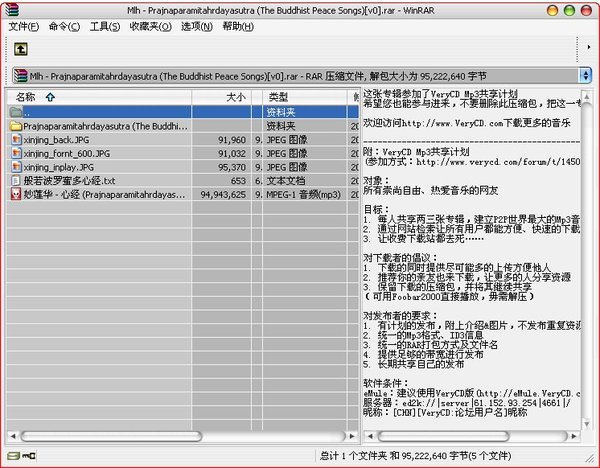Click folder icon of Prajnaparamitahrdayasutra row
Viewport: 600px width, 468px height.
pyautogui.click(x=16, y=126)
